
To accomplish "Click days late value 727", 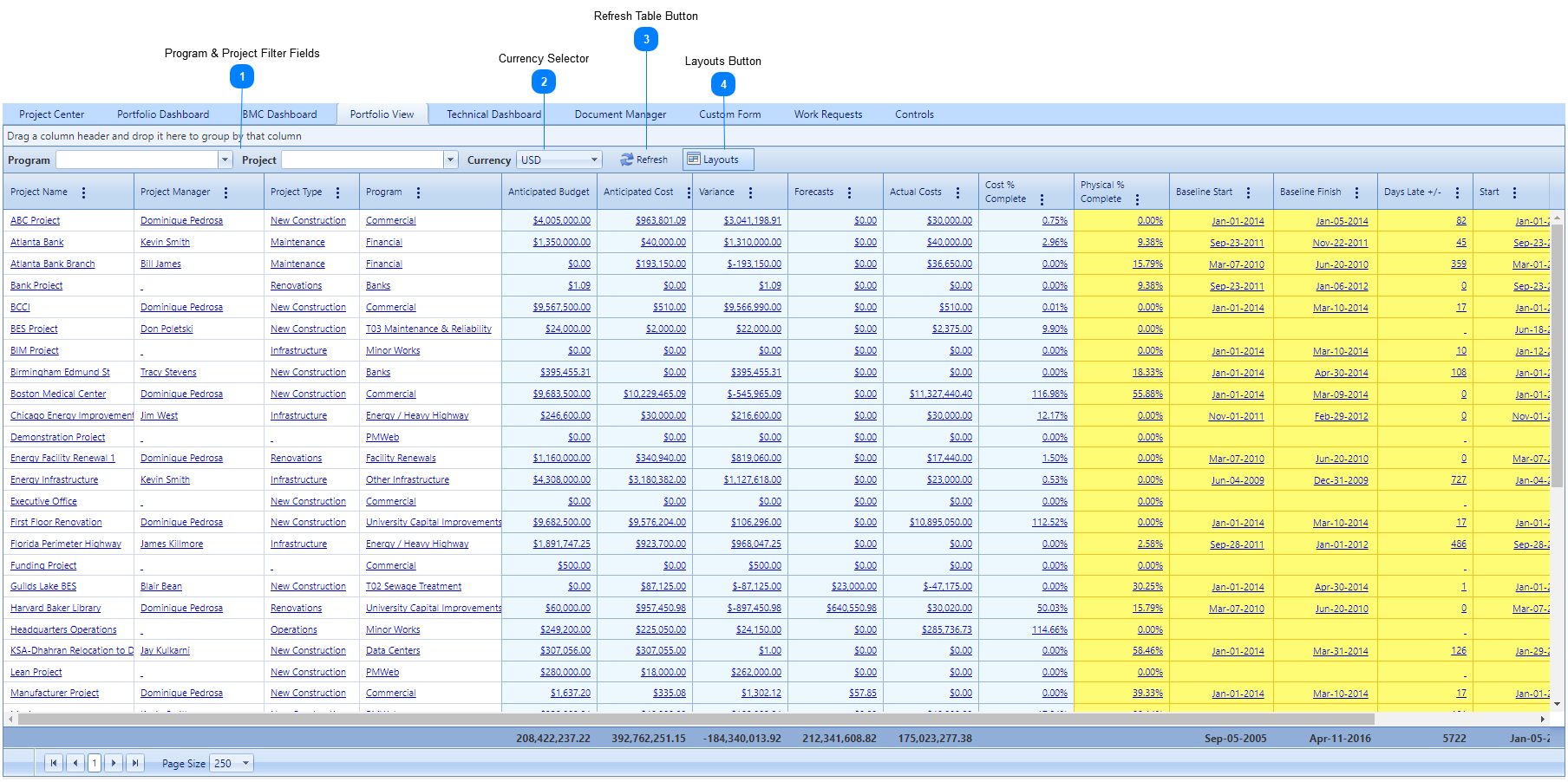I will coord(1459,479).
